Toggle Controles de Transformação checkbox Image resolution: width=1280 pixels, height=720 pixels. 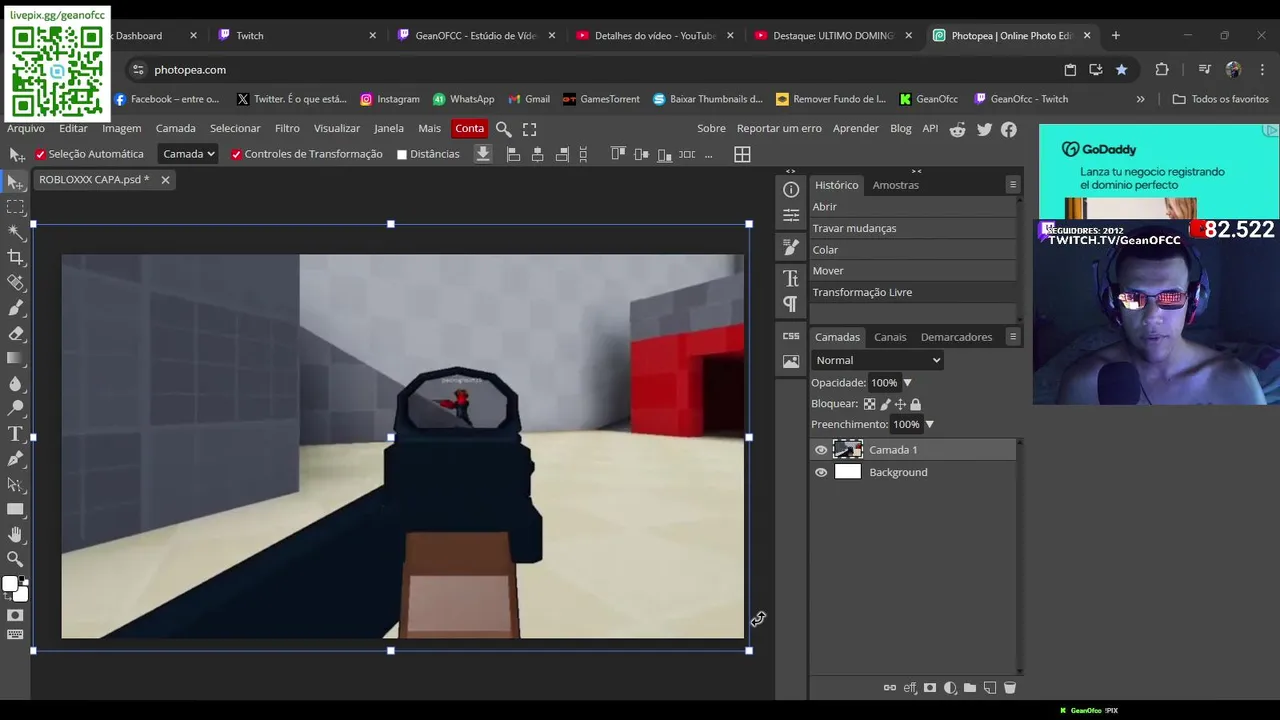236,154
